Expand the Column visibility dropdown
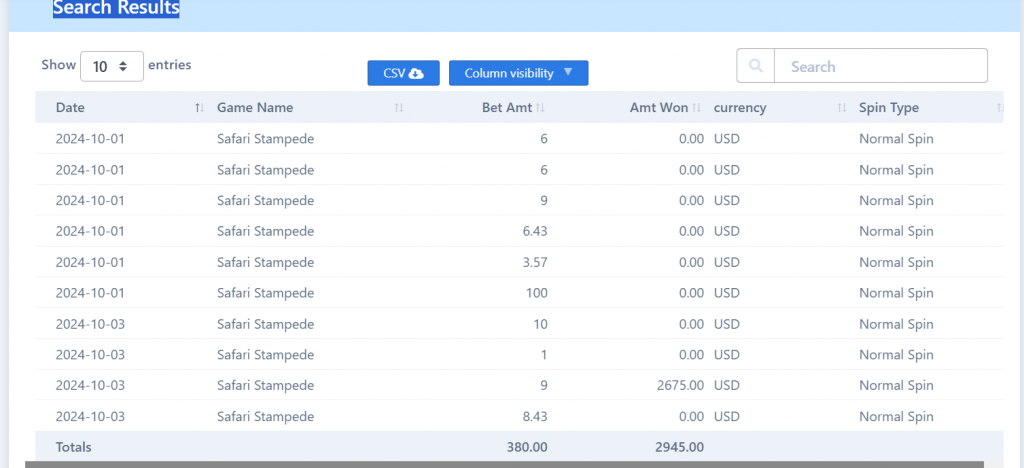 519,73
